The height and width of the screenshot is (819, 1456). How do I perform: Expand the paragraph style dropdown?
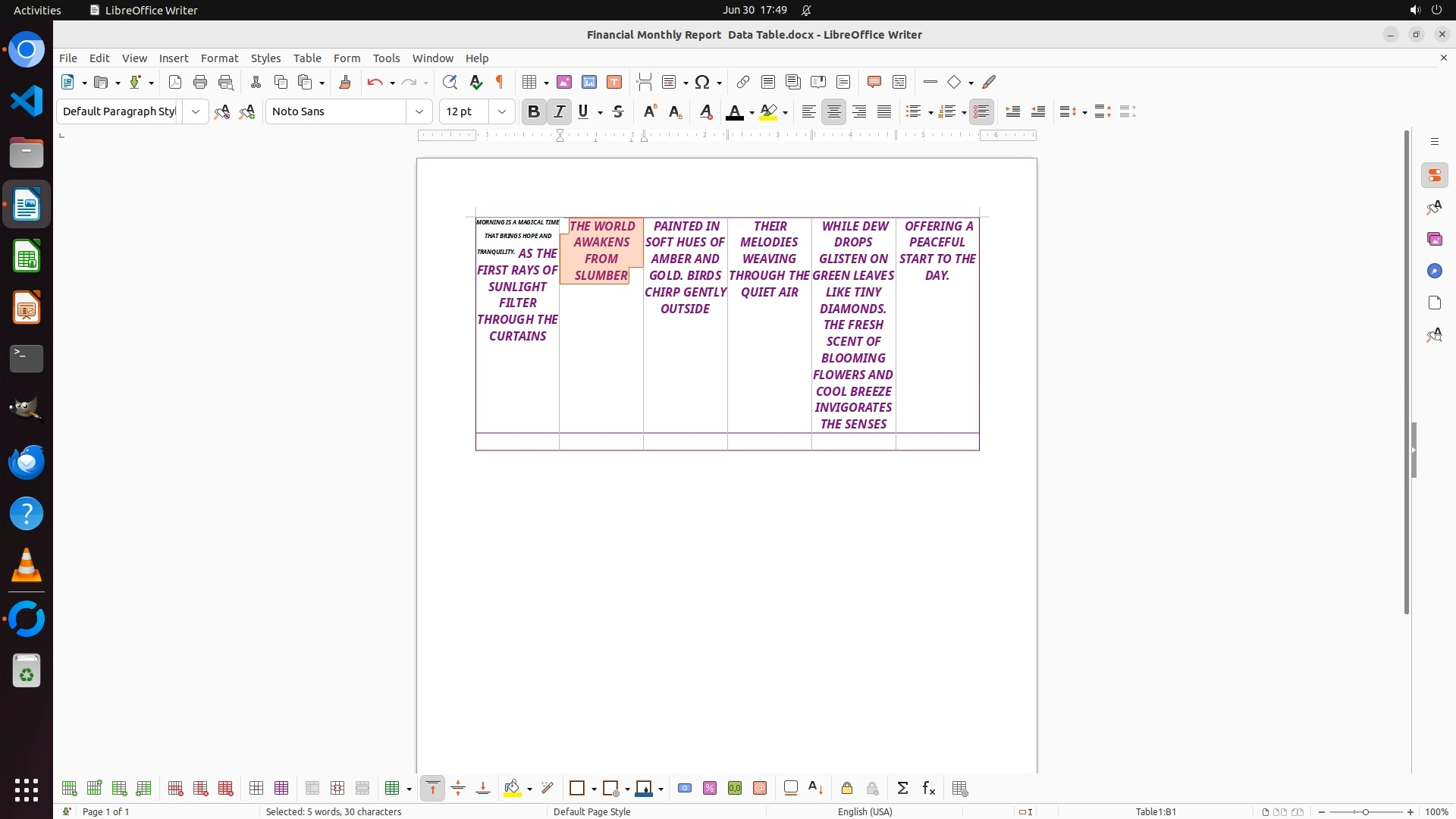point(196,111)
